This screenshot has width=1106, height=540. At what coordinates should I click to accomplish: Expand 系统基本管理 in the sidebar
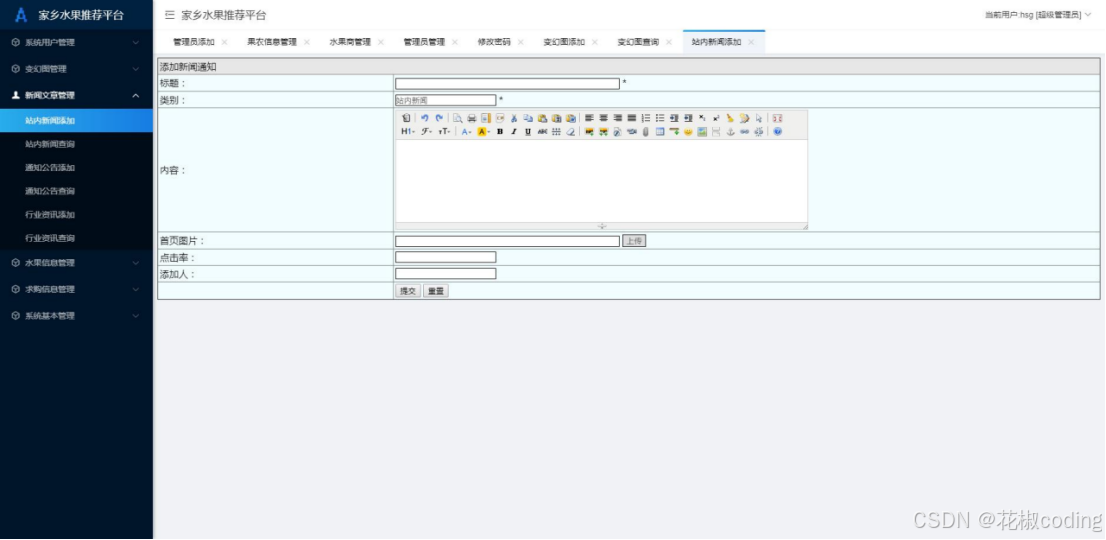click(76, 316)
